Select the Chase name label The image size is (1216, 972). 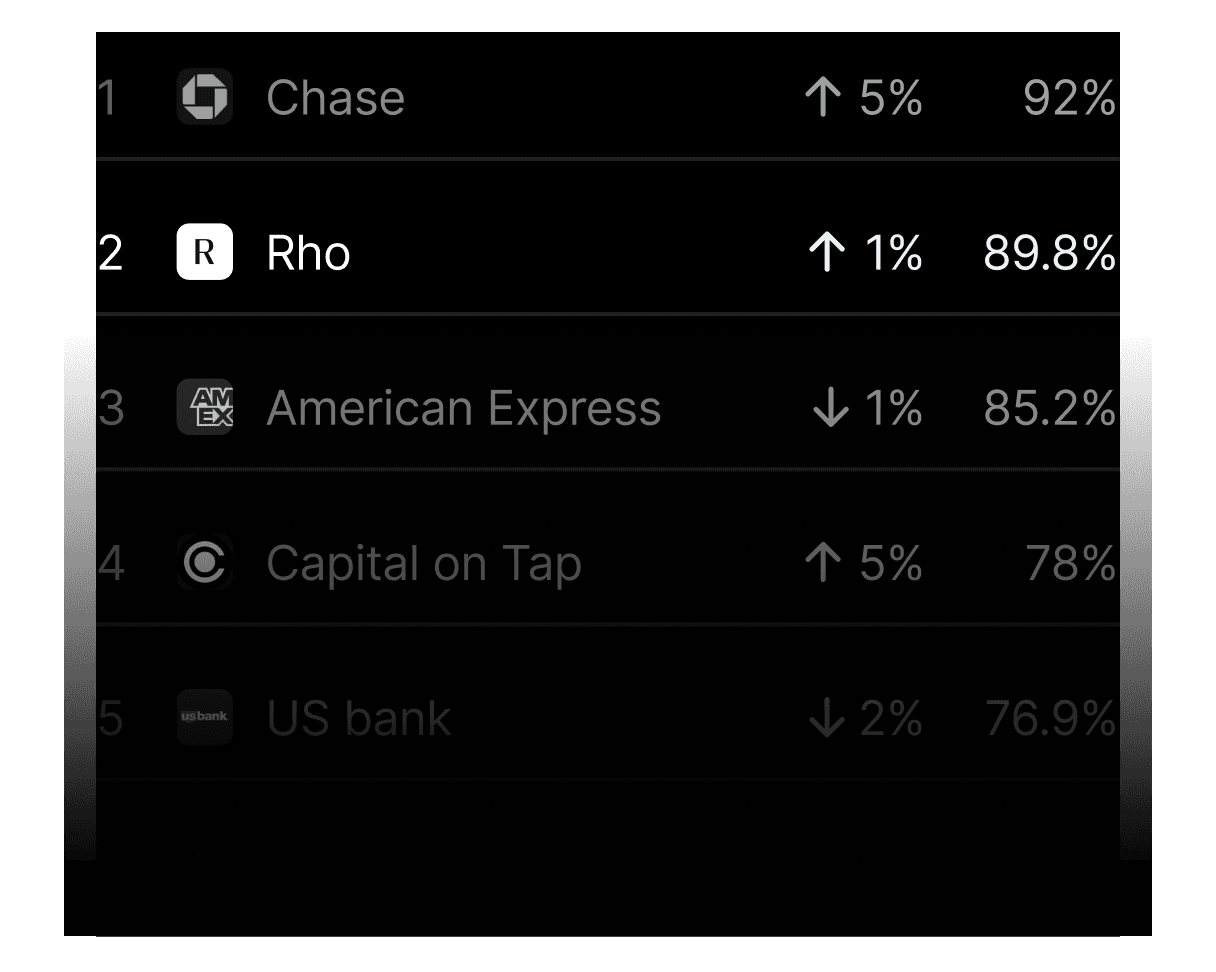pos(335,98)
